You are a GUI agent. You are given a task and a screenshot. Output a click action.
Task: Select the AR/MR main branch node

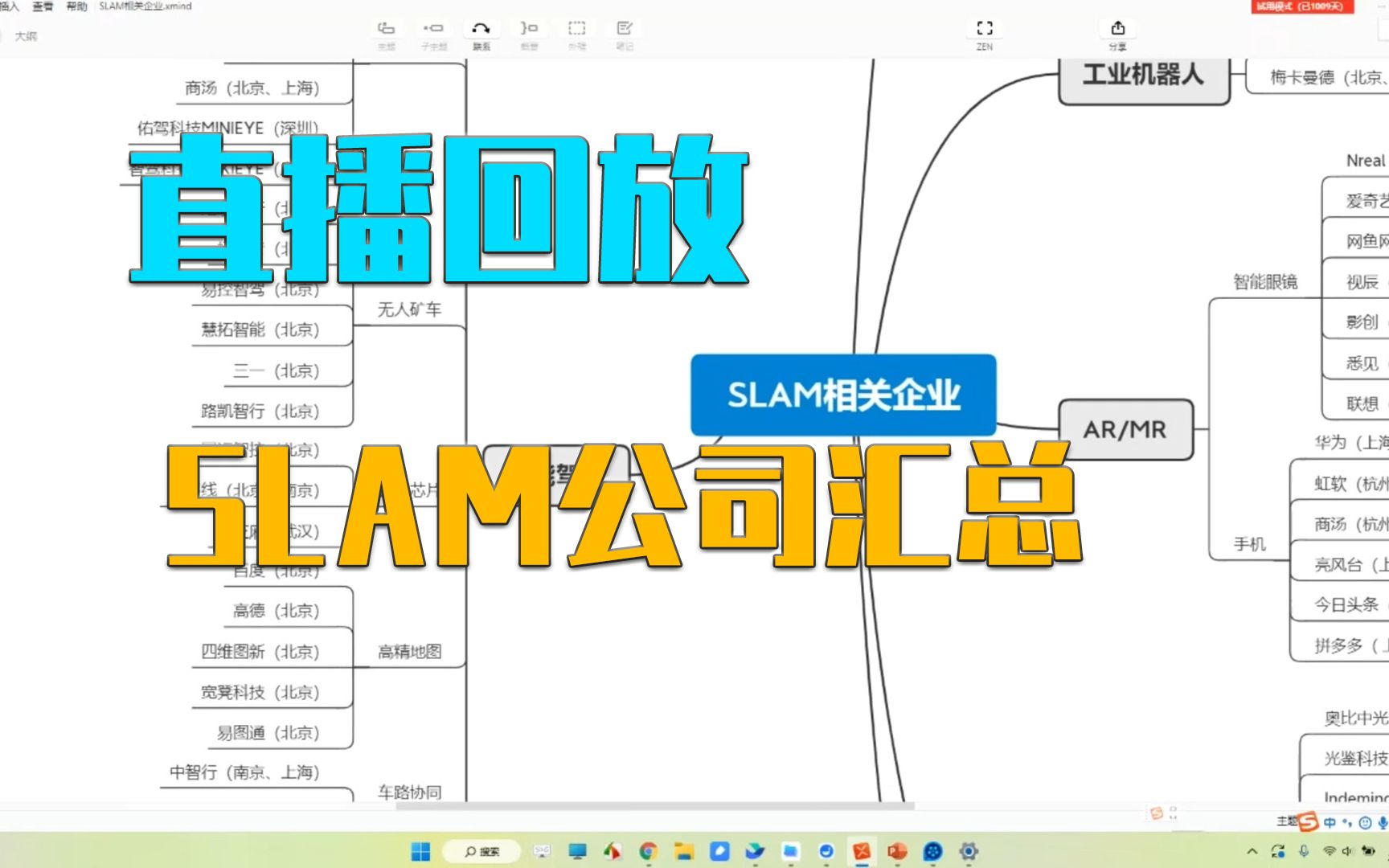(x=1125, y=429)
